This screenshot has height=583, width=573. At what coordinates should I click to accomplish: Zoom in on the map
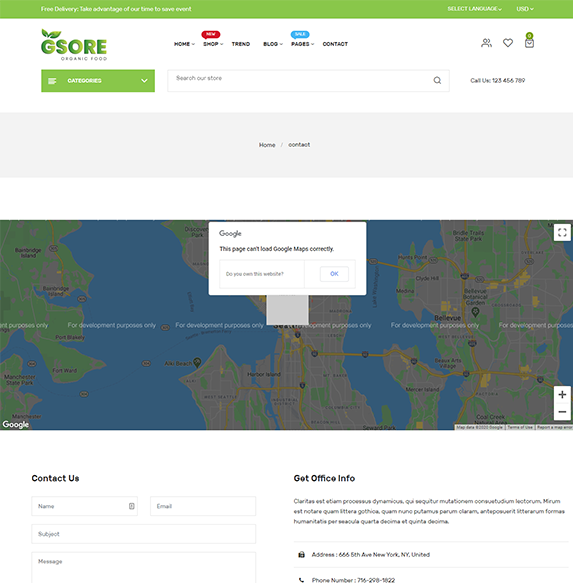click(562, 394)
